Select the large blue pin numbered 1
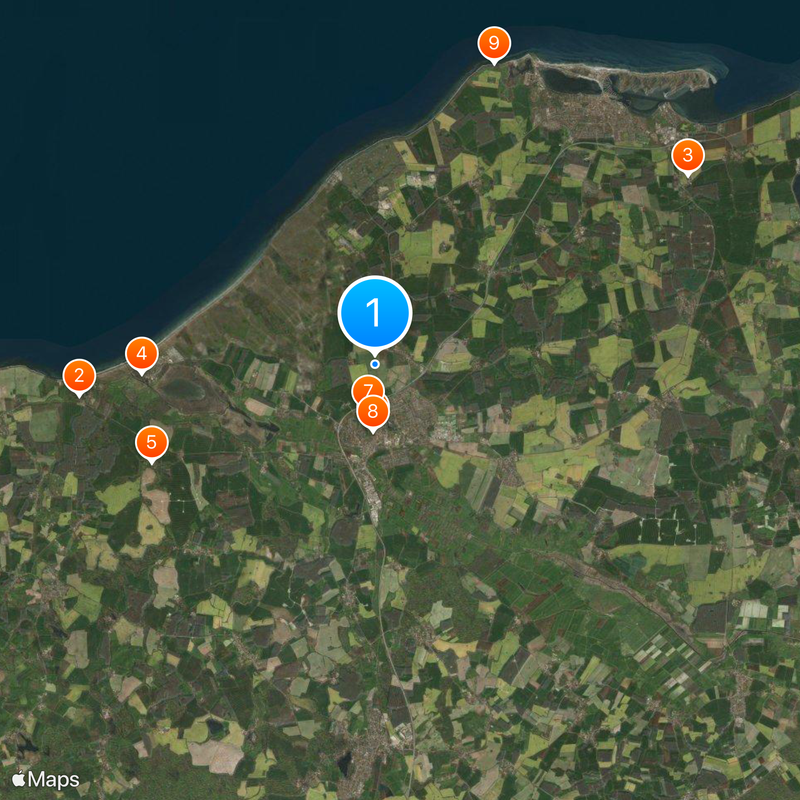This screenshot has height=800, width=800. pyautogui.click(x=374, y=313)
